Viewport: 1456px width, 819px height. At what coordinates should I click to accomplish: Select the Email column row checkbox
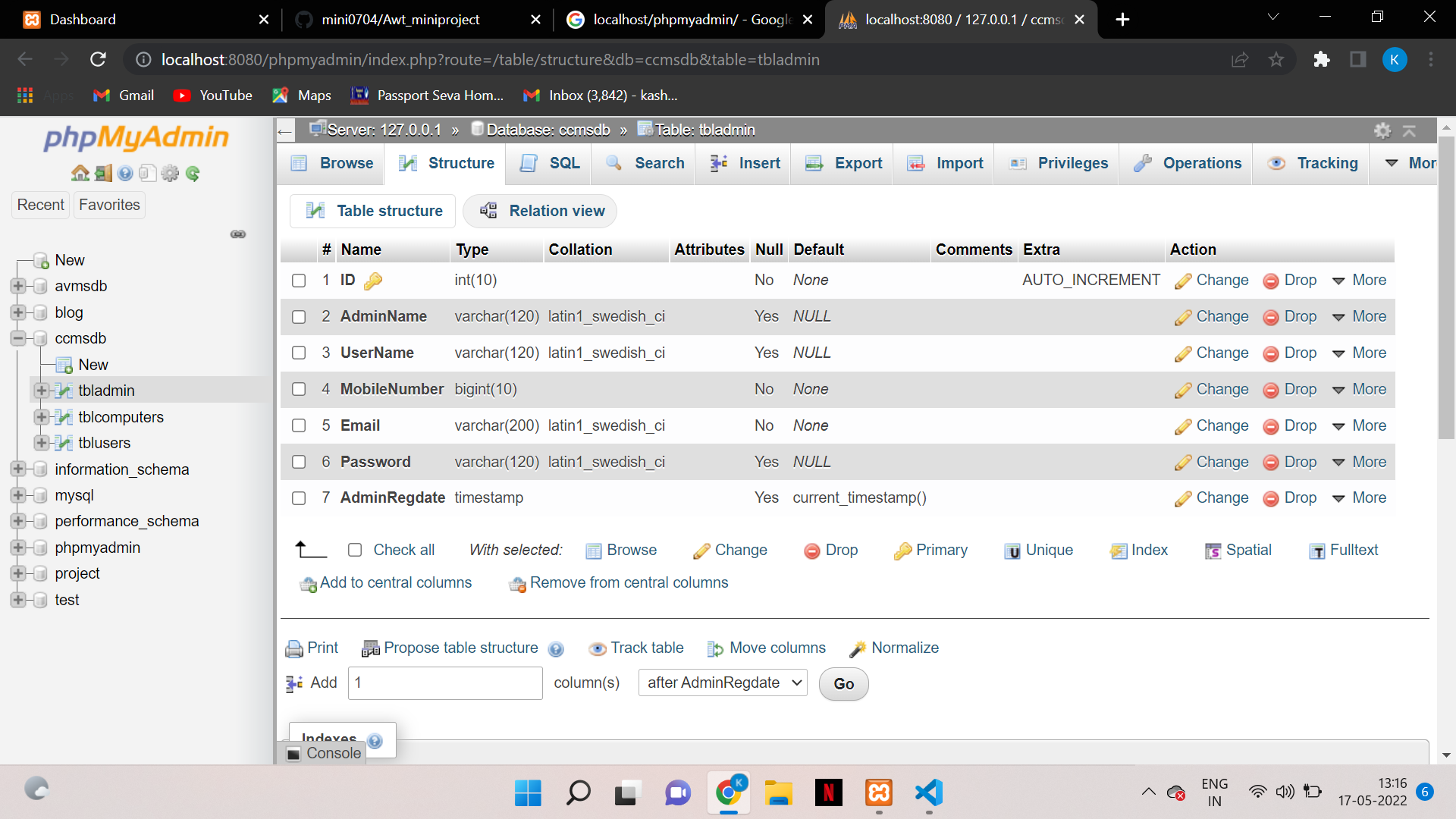[299, 426]
